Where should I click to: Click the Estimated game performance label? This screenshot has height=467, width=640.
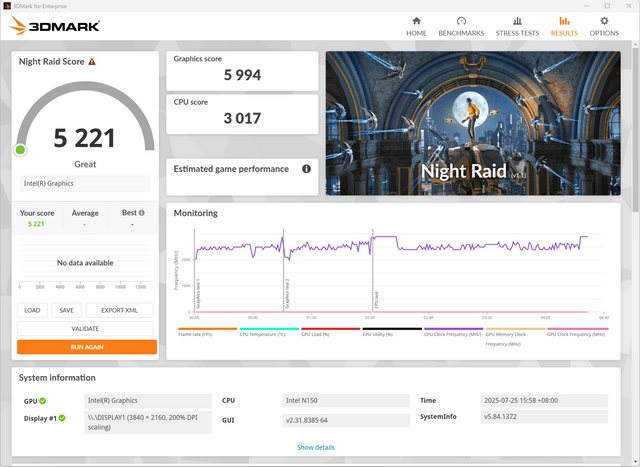[x=231, y=169]
